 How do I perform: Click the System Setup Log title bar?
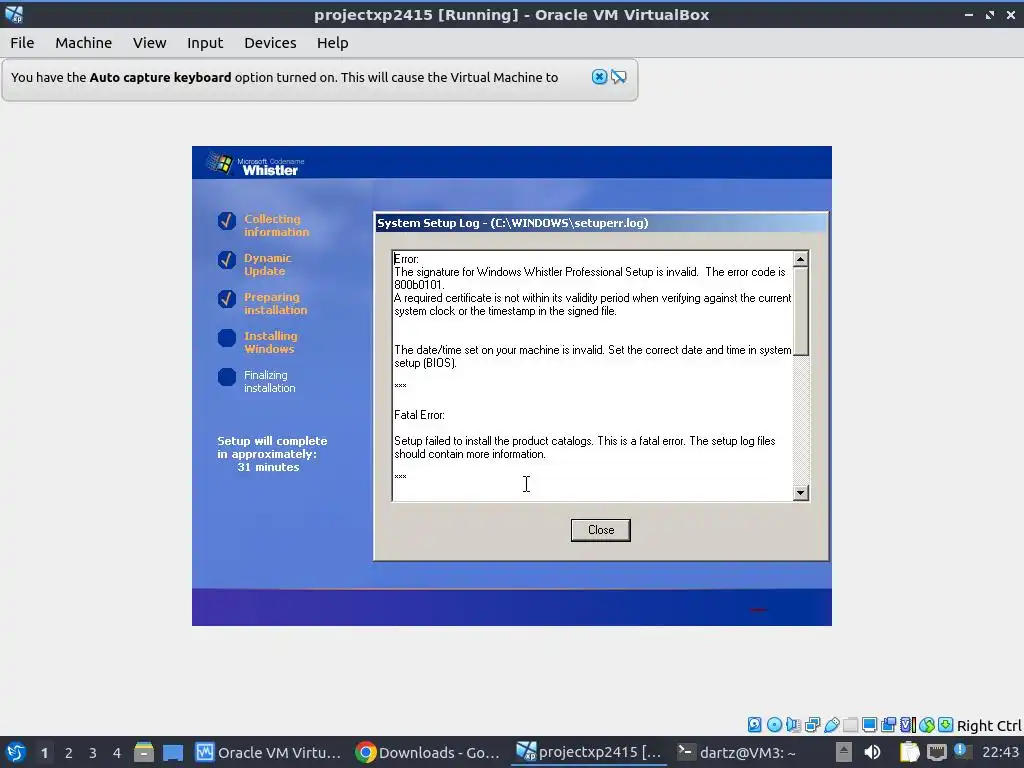(601, 223)
